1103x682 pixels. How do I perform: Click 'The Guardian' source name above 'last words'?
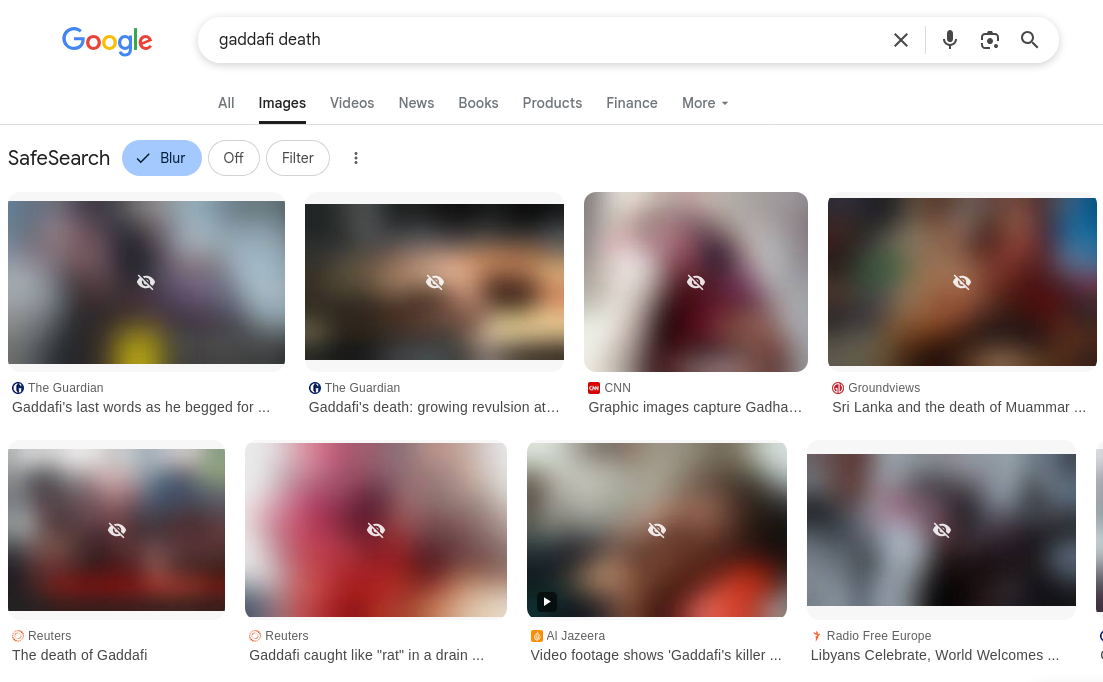click(65, 388)
